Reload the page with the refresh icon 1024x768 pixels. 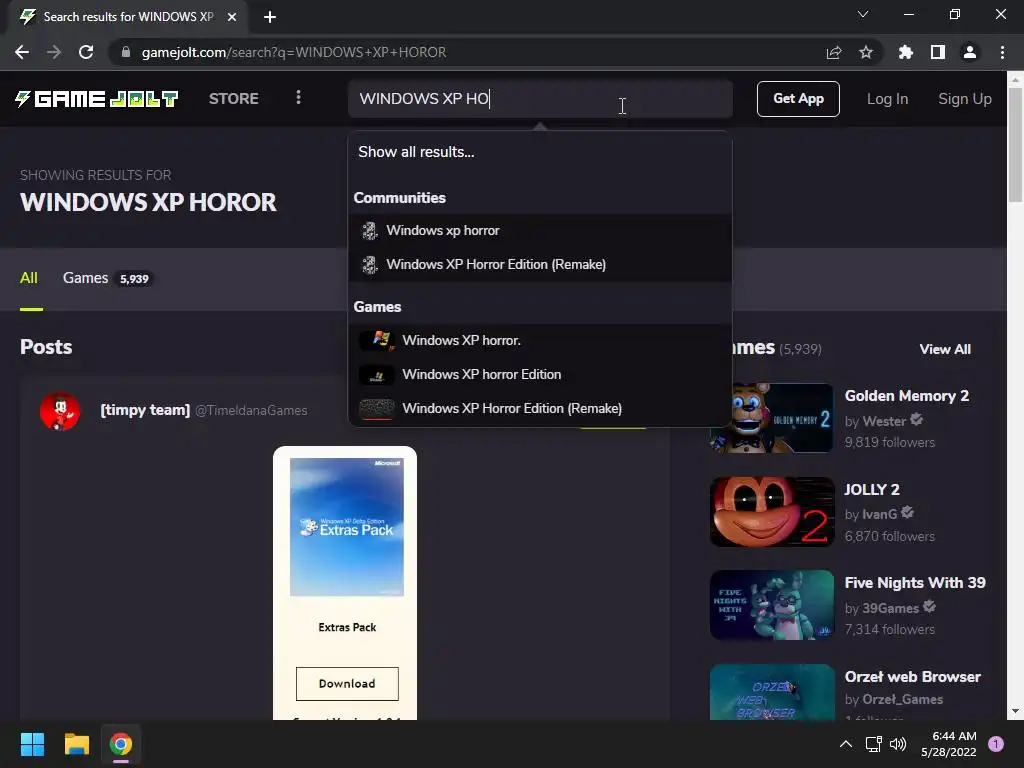pyautogui.click(x=86, y=52)
